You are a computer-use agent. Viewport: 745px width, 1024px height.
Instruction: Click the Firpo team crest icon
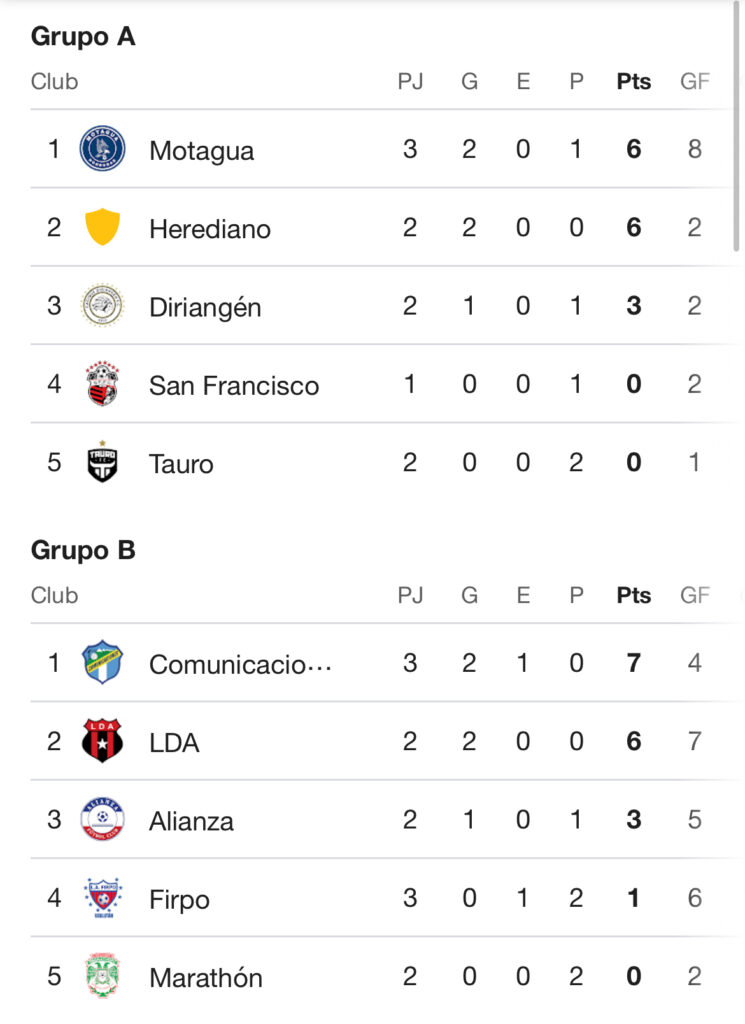tap(102, 898)
